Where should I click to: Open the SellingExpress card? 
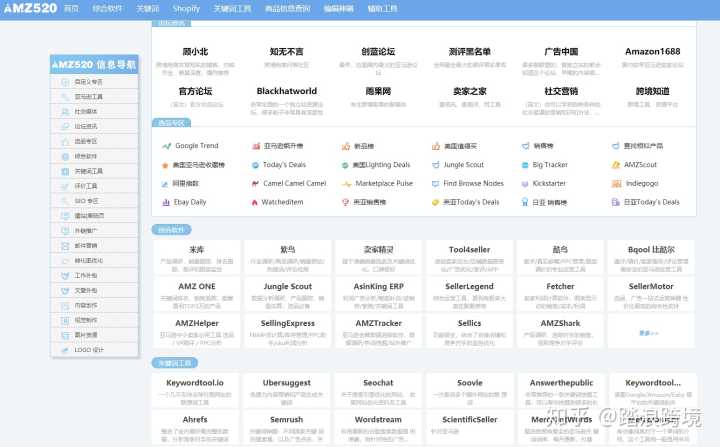tap(287, 331)
